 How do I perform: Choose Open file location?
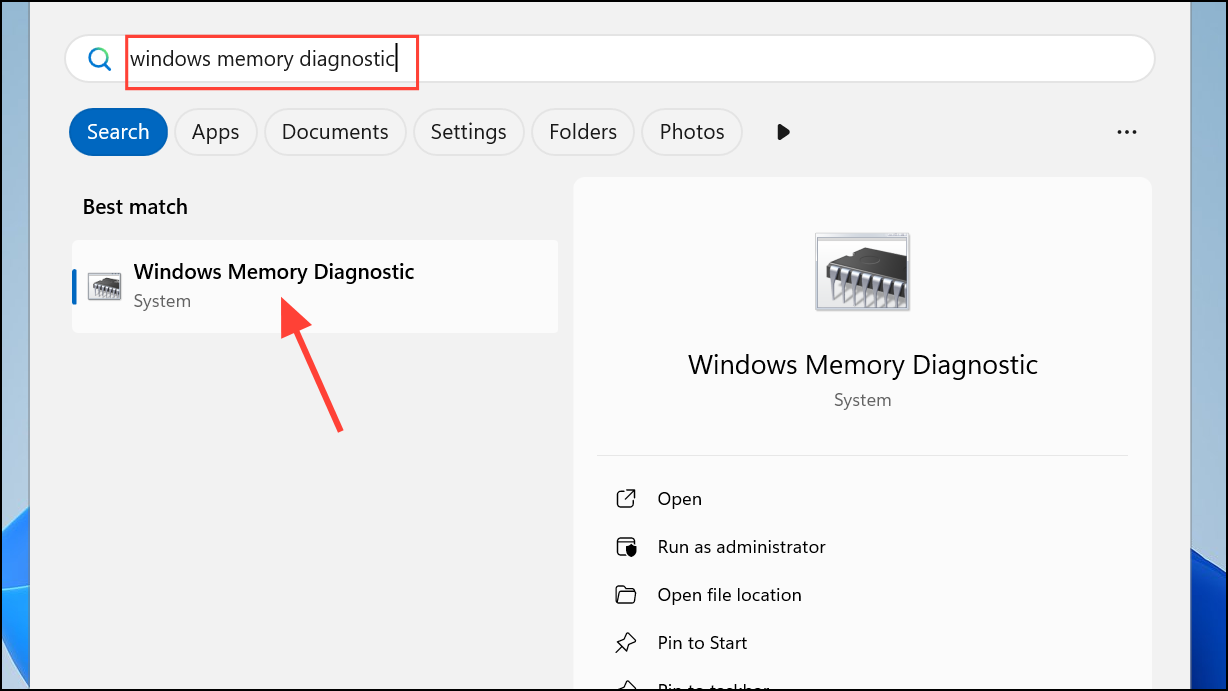click(x=729, y=595)
